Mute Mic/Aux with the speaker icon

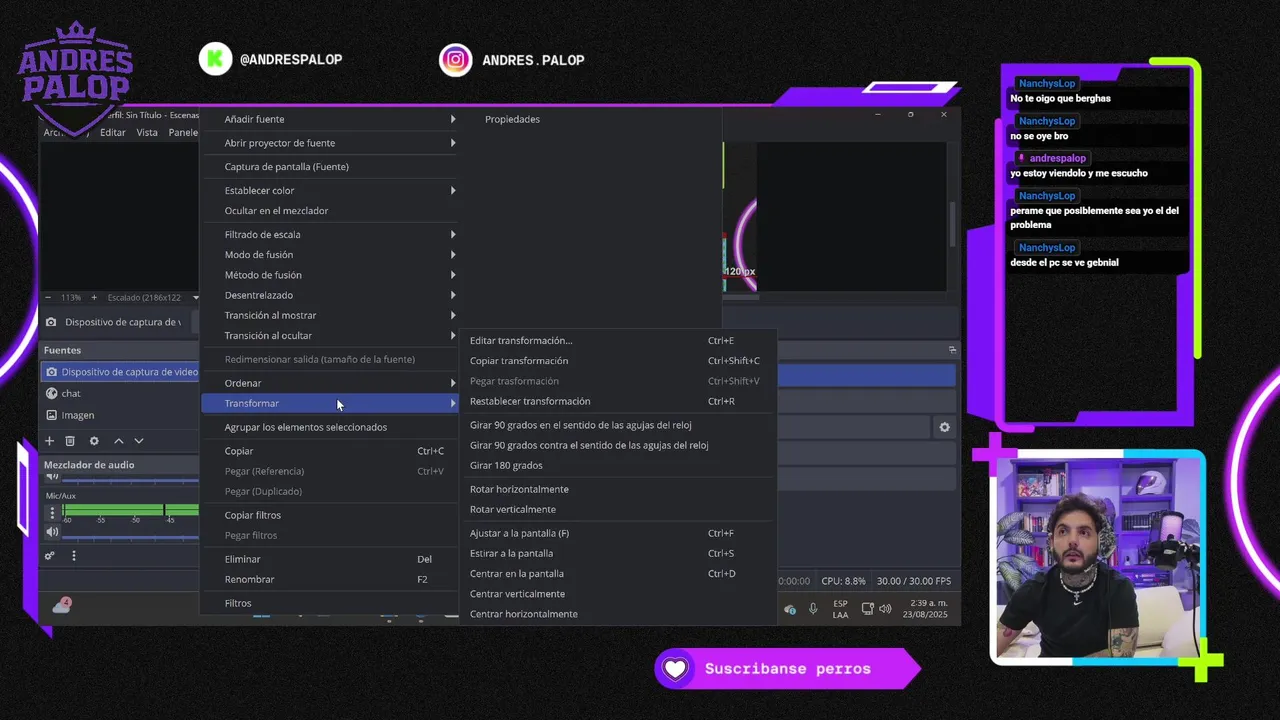pos(52,532)
